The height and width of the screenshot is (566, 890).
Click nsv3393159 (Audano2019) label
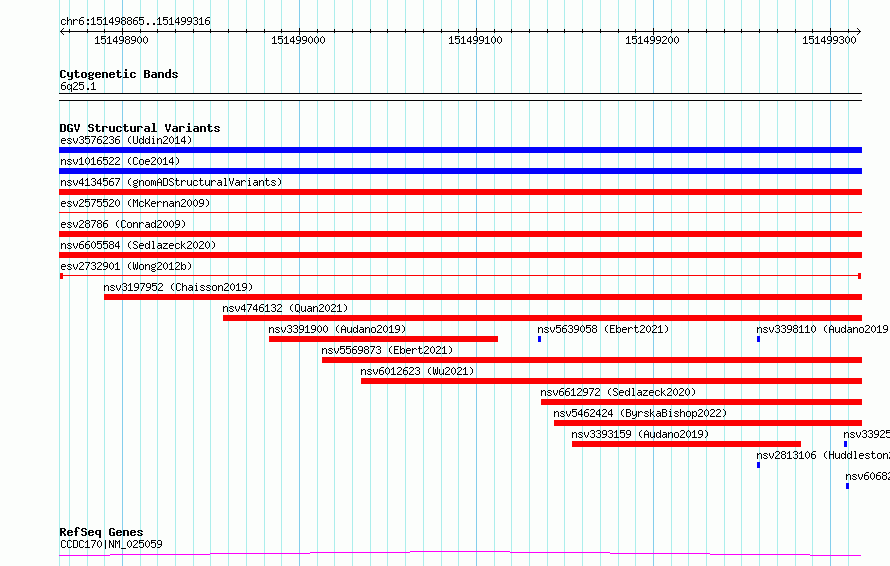(640, 434)
